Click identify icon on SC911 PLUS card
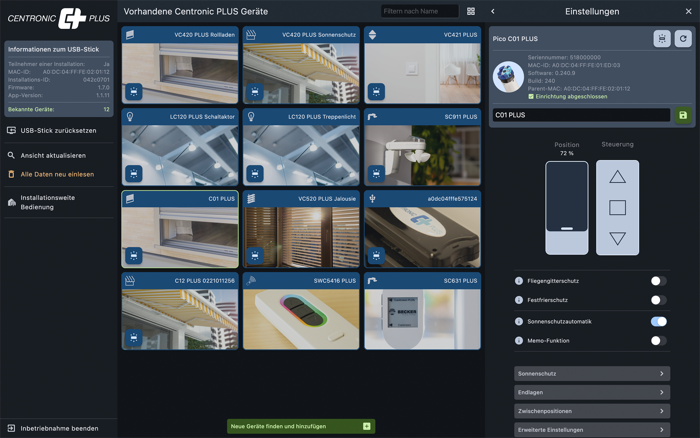 coord(376,173)
